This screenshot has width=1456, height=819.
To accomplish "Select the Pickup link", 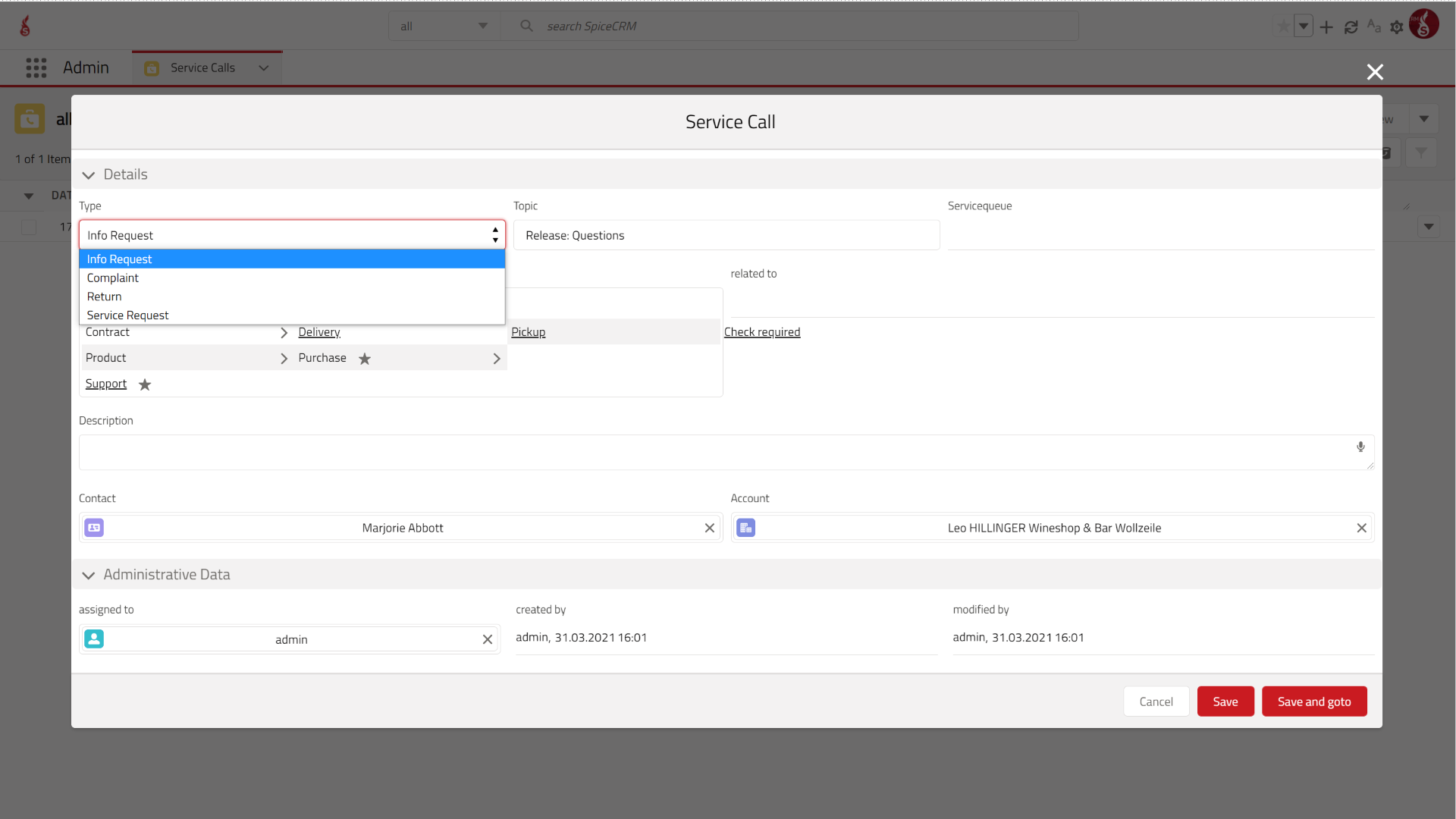I will click(529, 332).
